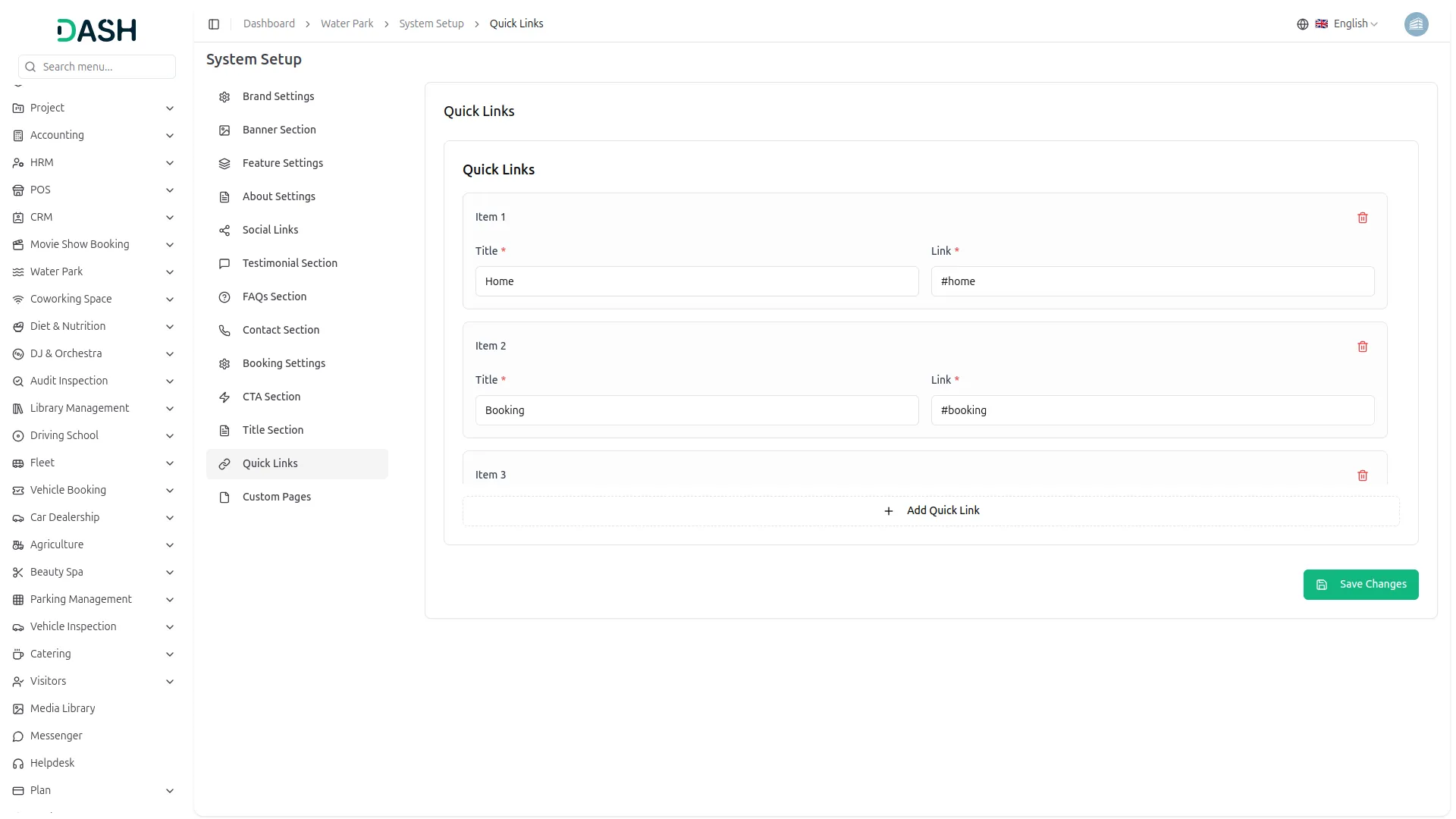Switch to Custom Pages section

click(276, 497)
